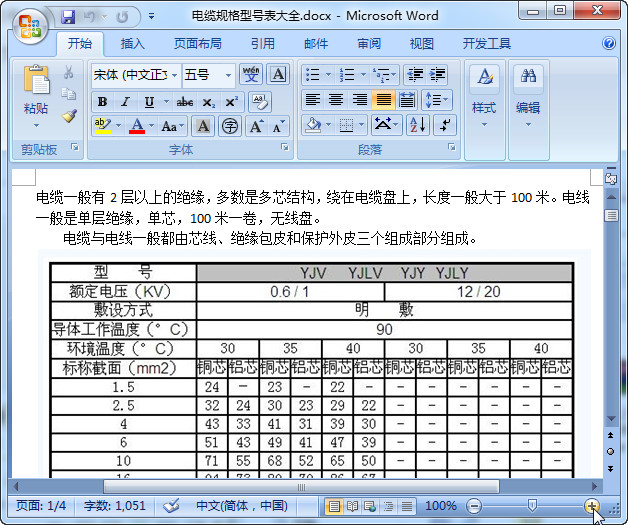Open the 样式 styles gallery
The image size is (628, 525).
point(484,96)
